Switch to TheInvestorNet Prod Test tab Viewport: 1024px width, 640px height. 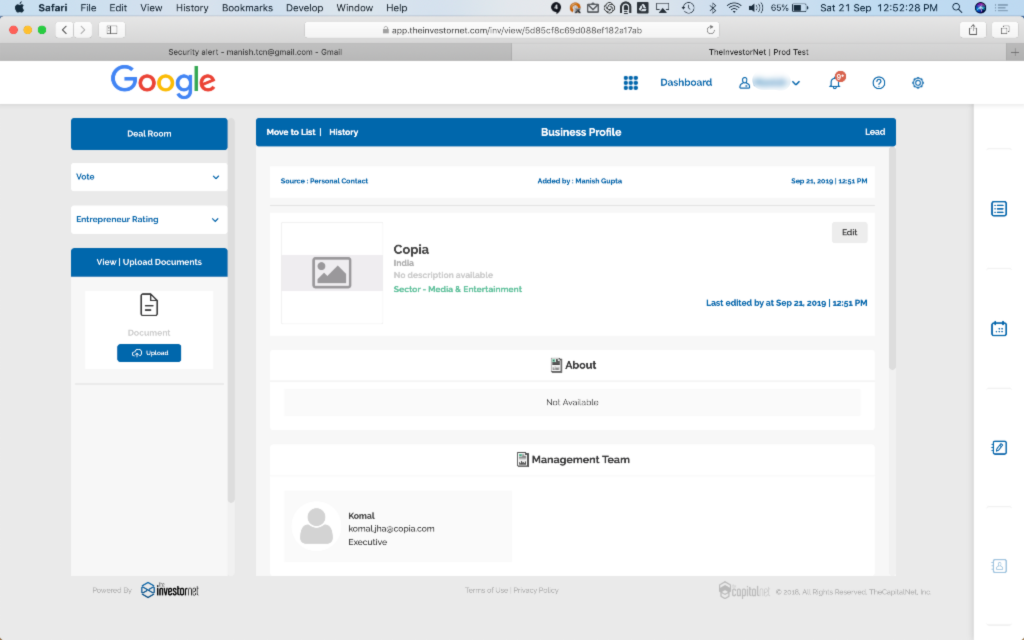[759, 52]
